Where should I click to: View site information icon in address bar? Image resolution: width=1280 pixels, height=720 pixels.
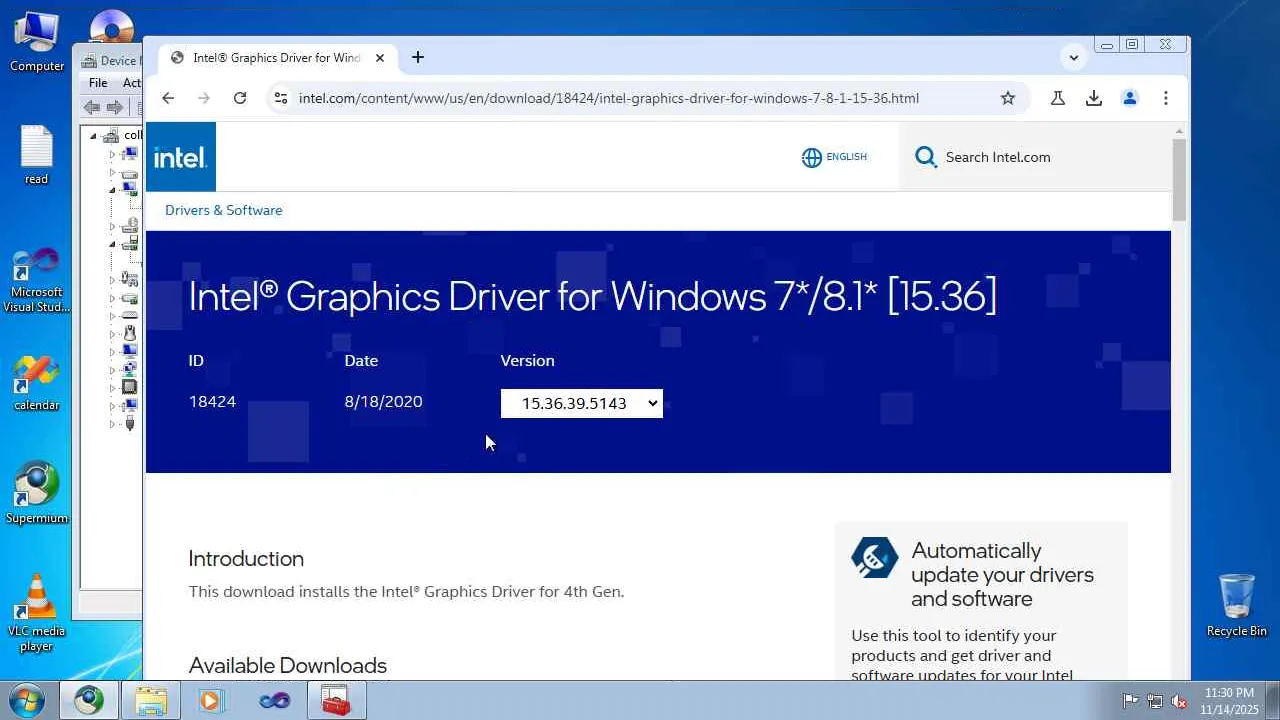[x=281, y=98]
